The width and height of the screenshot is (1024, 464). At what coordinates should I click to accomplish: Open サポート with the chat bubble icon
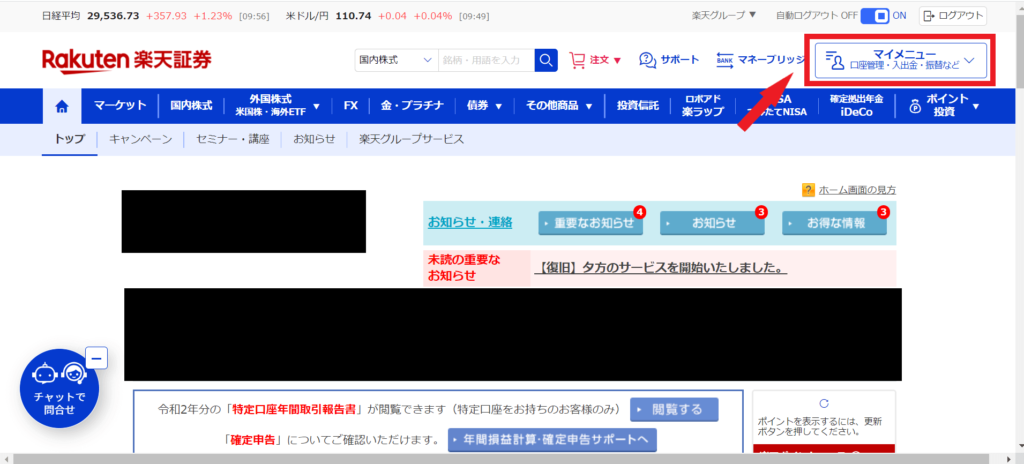[x=669, y=60]
